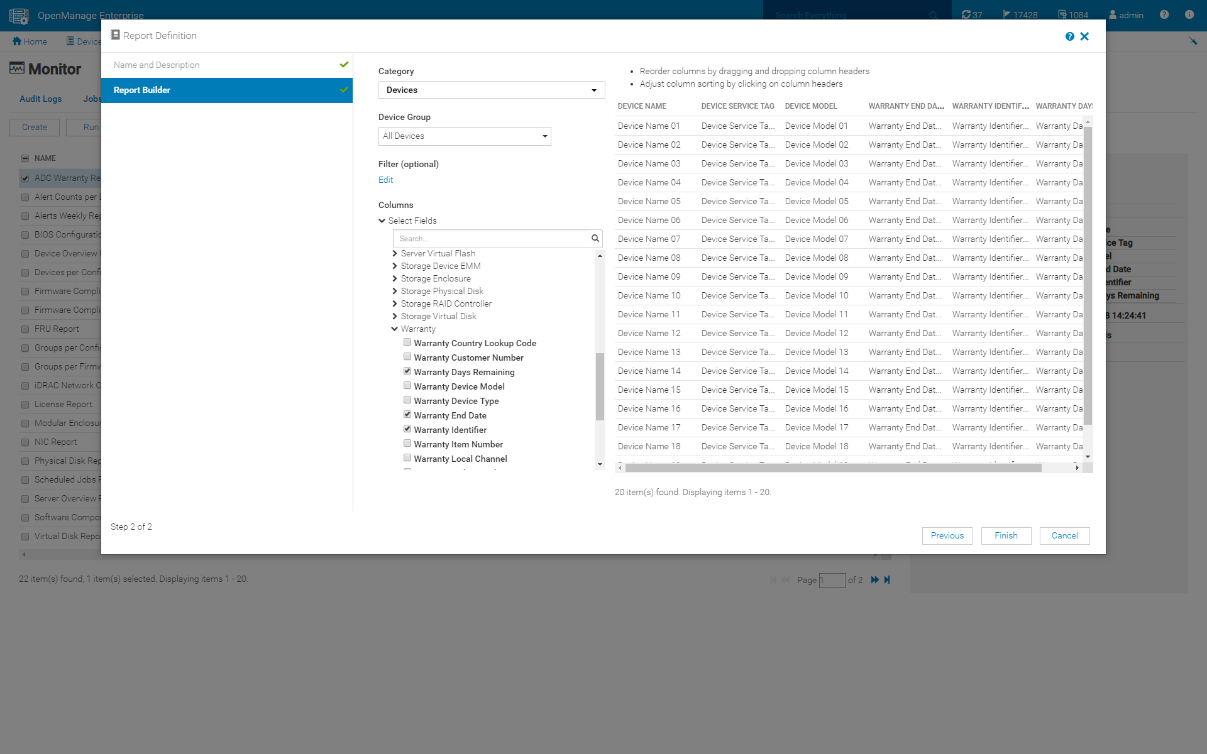Click the Finish button
This screenshot has width=1207, height=754.
tap(1006, 536)
